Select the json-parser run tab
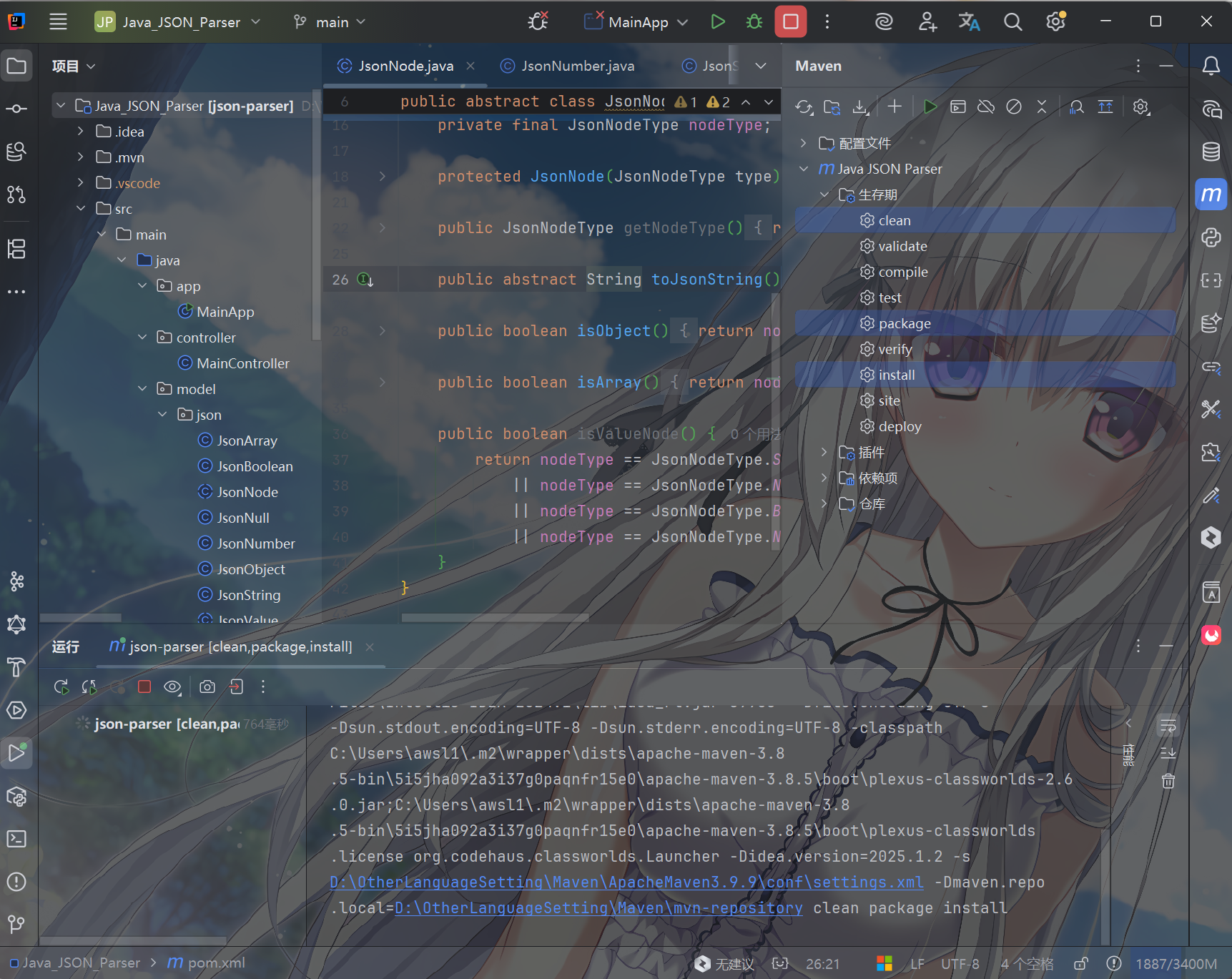The image size is (1232, 979). point(241,646)
